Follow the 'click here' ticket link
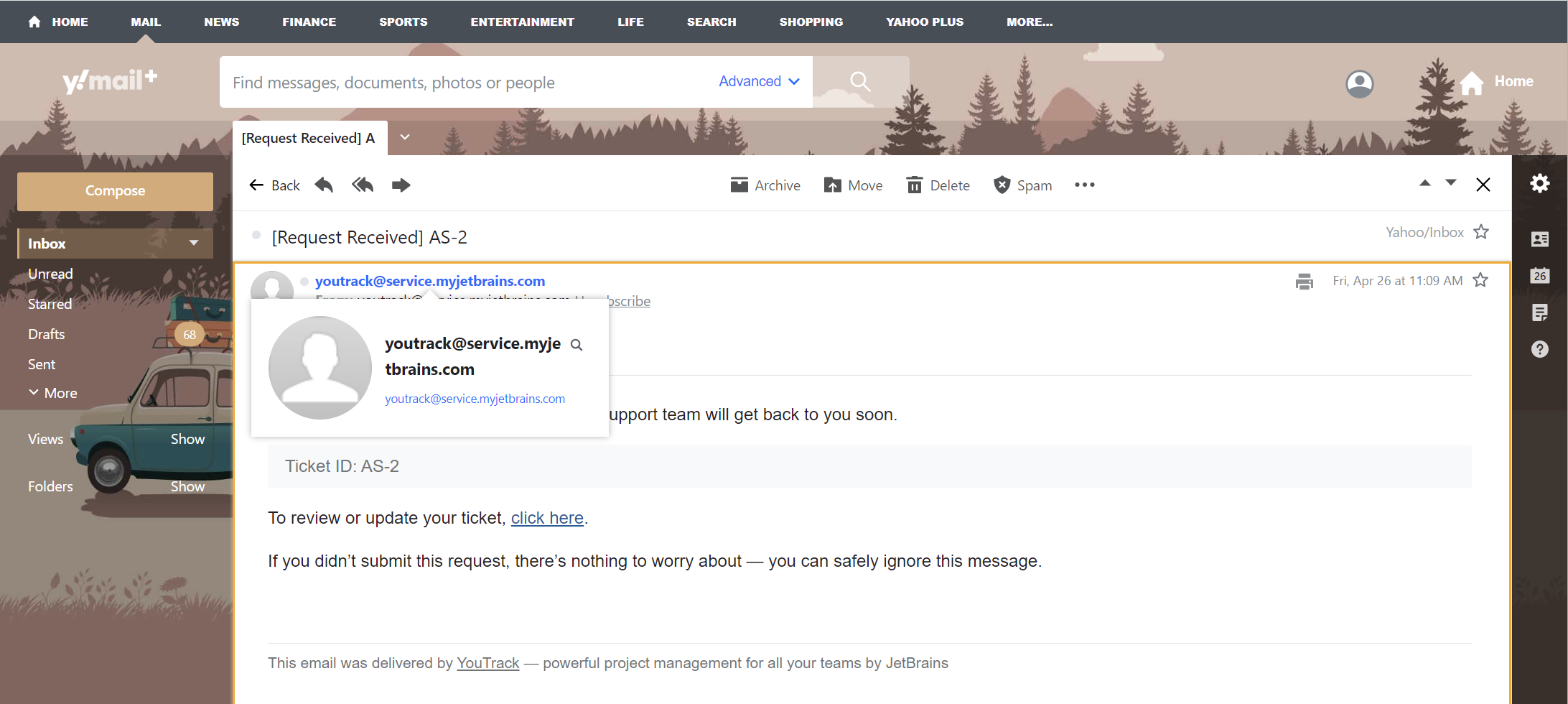This screenshot has height=704, width=1568. tap(547, 518)
